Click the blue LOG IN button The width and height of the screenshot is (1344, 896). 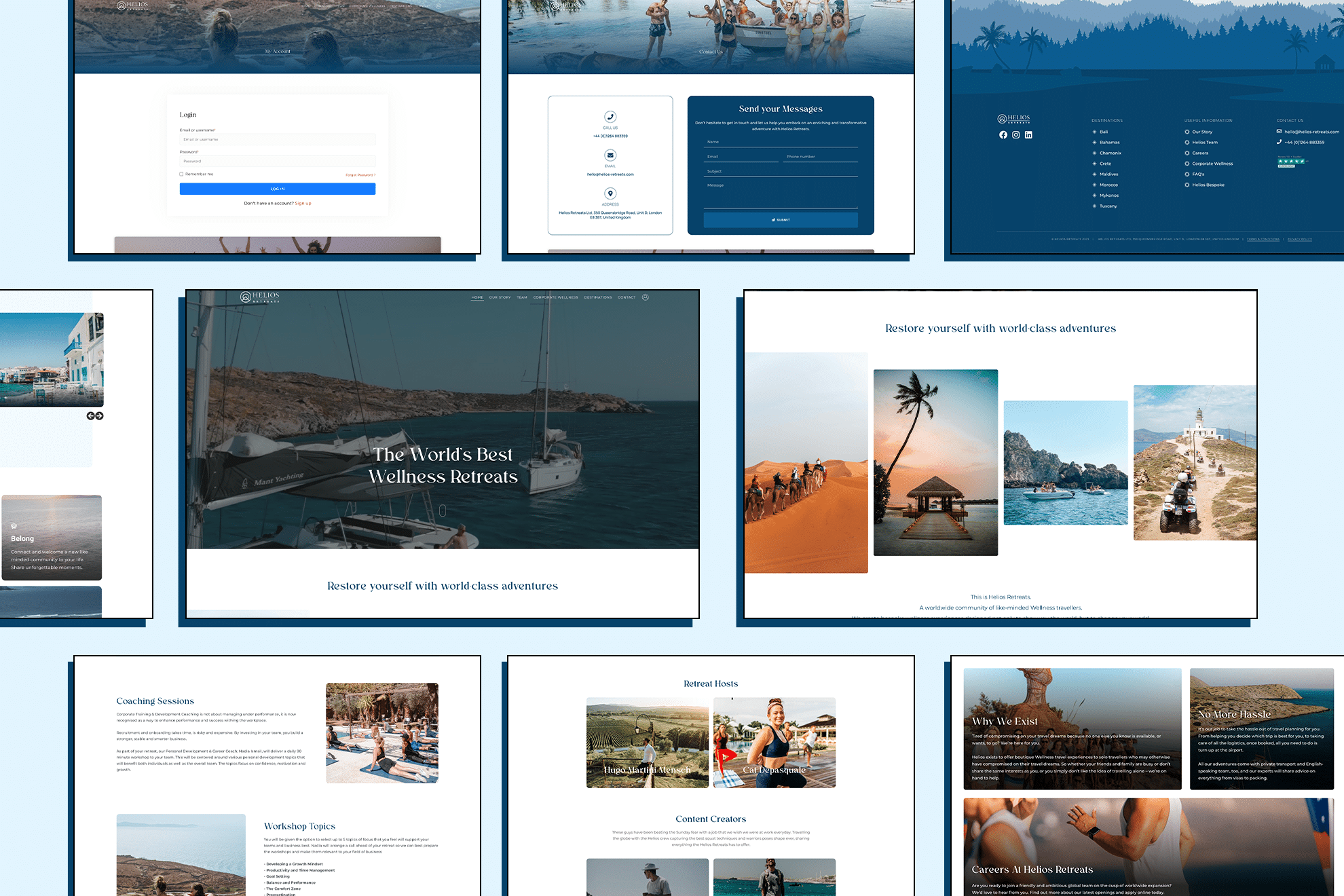tap(278, 189)
